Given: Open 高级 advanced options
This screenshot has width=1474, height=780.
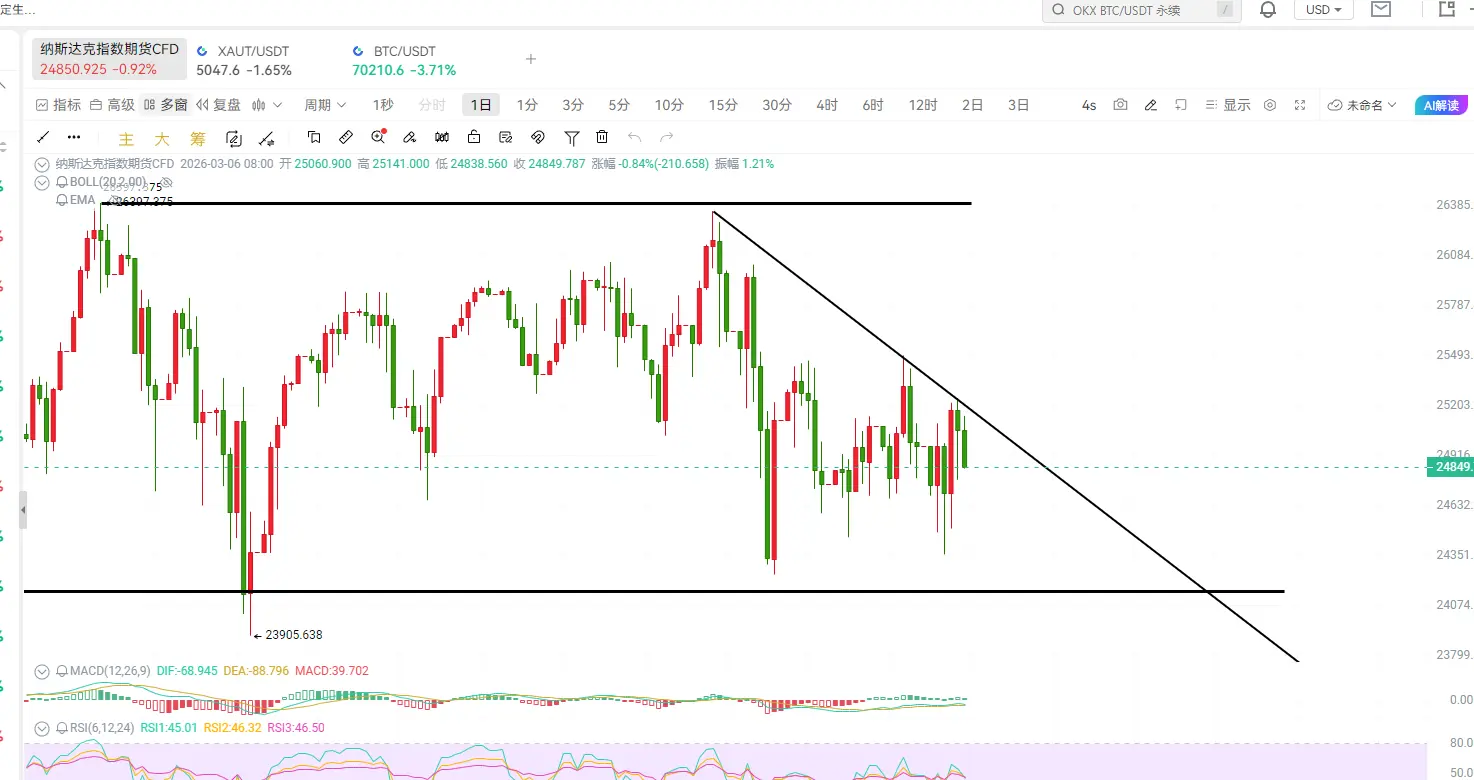Looking at the screenshot, I should [112, 105].
